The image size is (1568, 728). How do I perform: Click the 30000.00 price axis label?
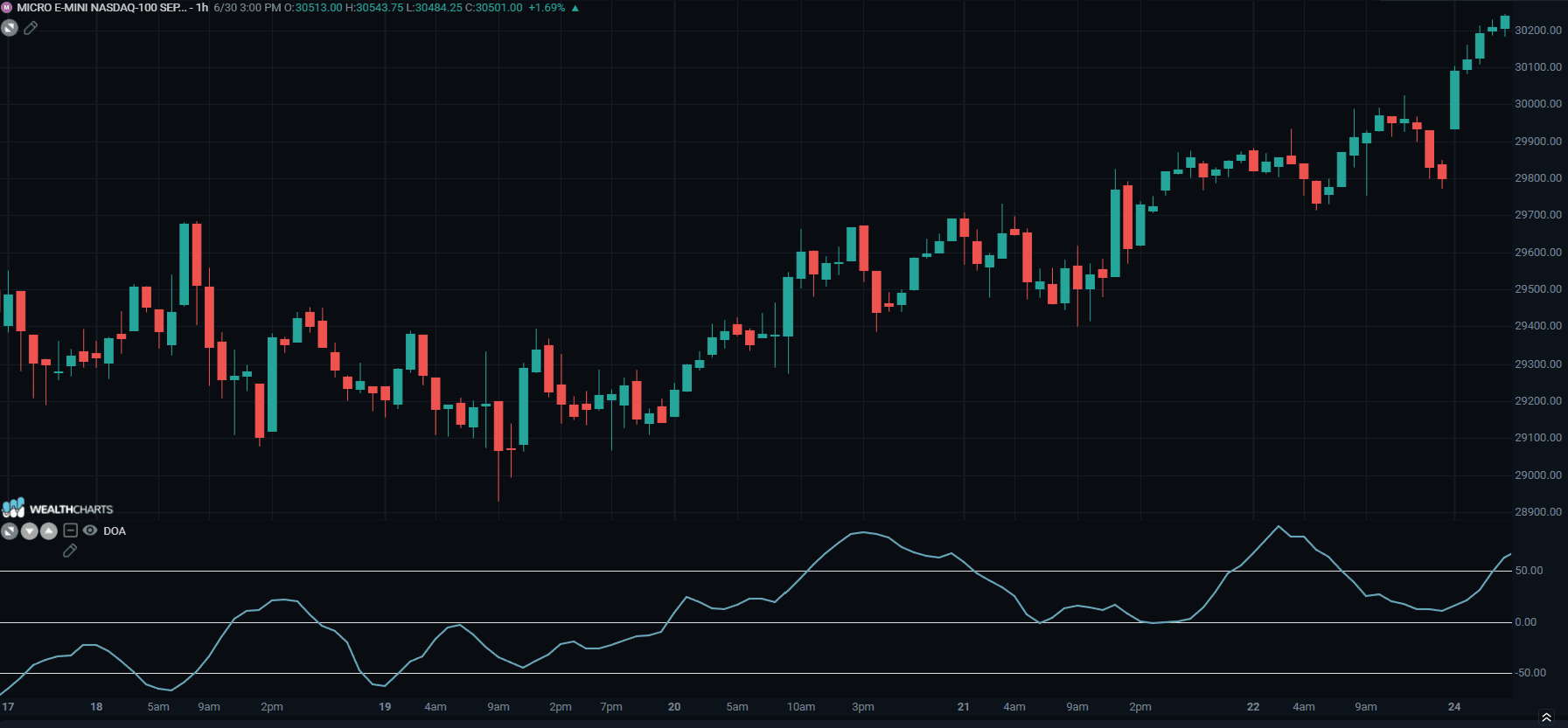1538,103
